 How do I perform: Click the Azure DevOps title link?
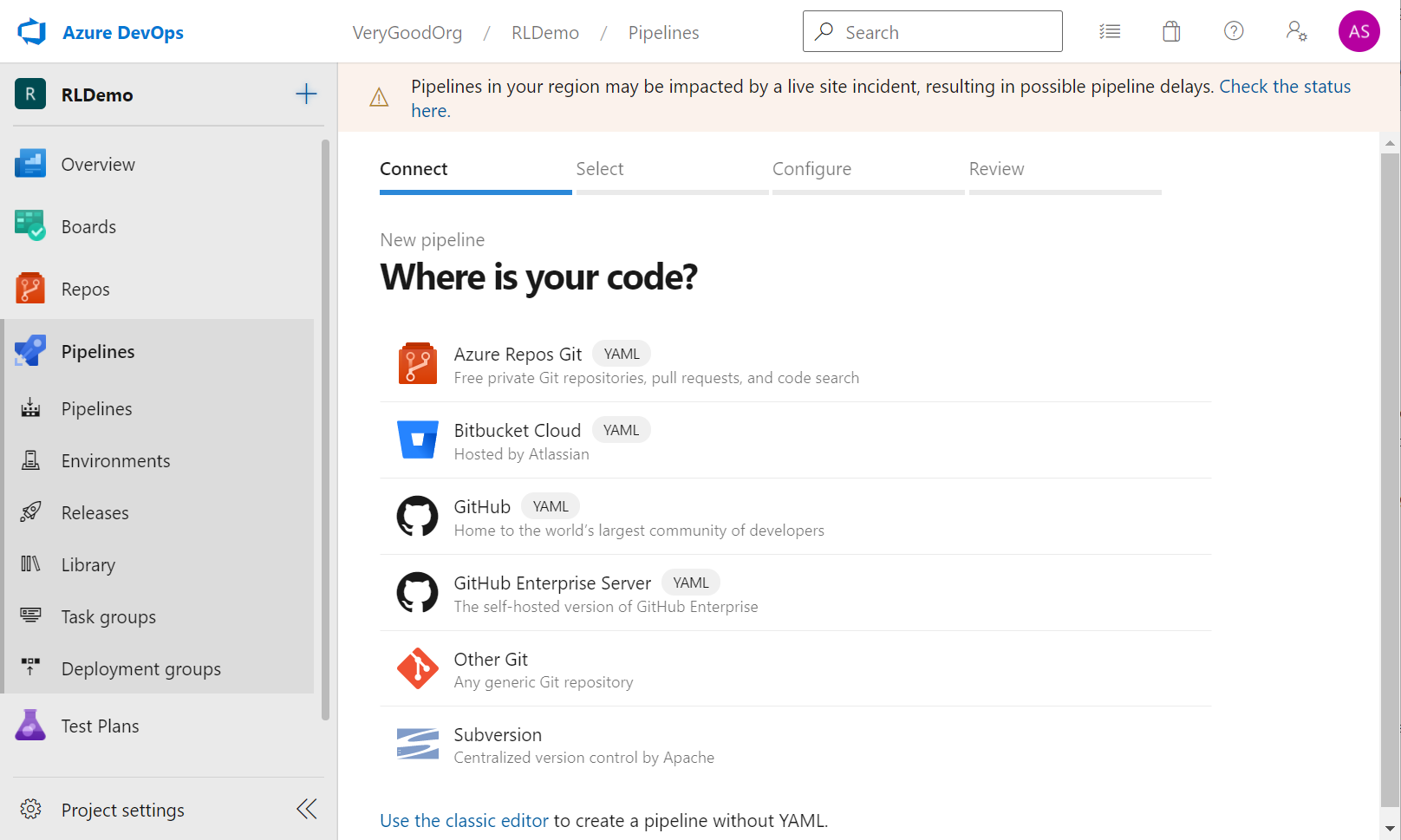[123, 32]
